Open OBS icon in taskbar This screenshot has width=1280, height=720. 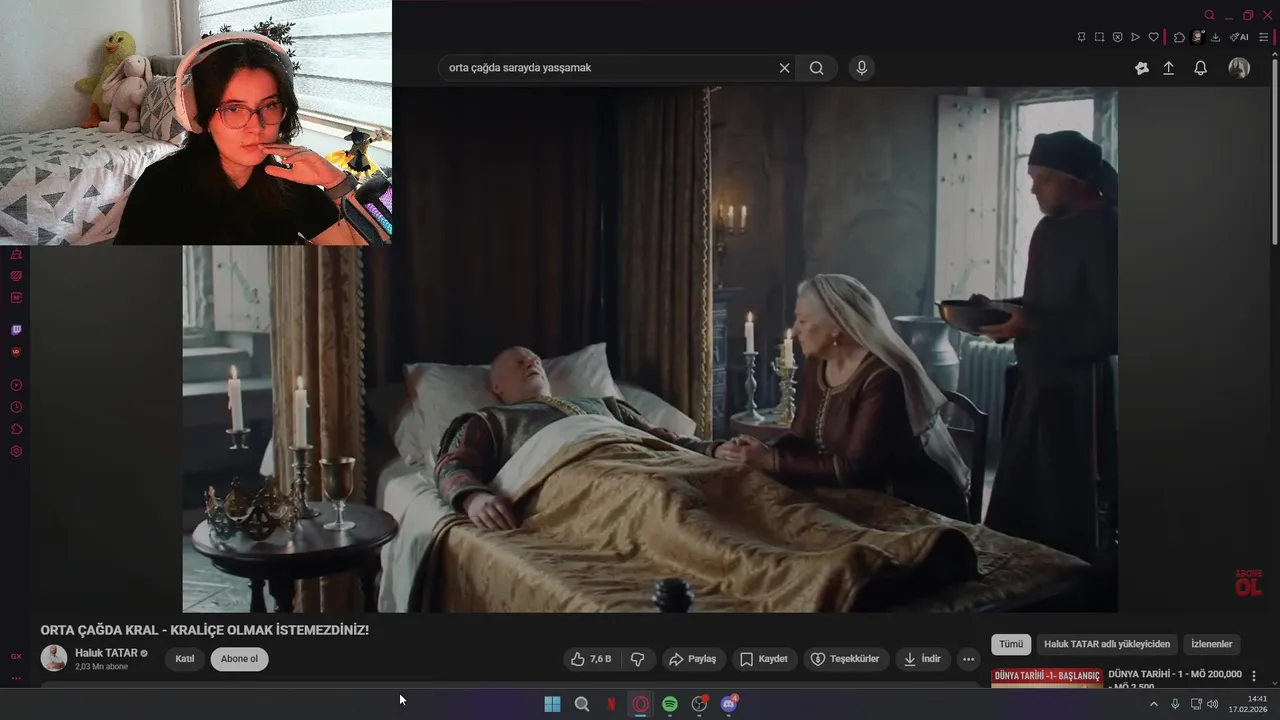tap(699, 704)
